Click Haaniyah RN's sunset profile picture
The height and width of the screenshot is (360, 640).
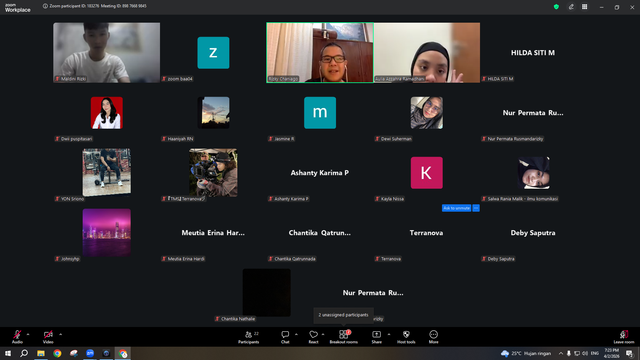(x=213, y=113)
